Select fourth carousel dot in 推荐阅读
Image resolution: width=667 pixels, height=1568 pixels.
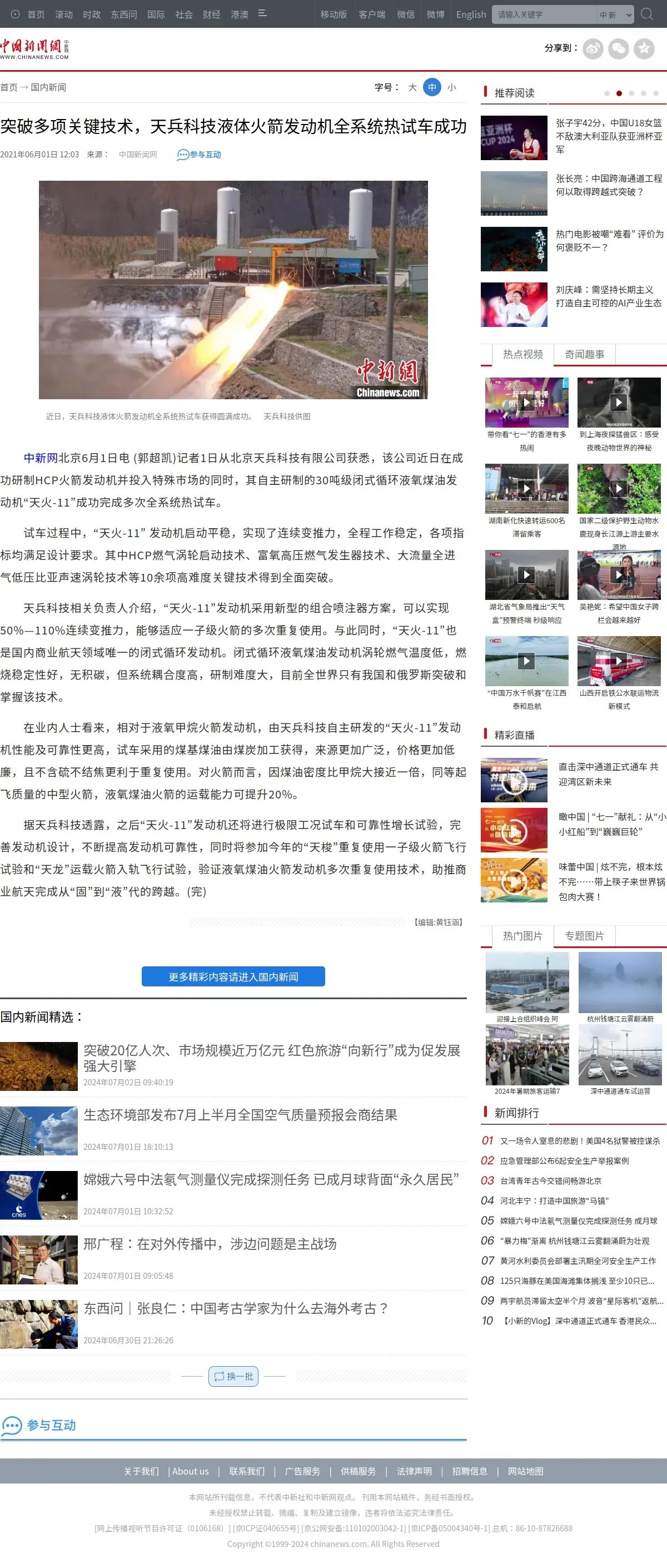643,93
